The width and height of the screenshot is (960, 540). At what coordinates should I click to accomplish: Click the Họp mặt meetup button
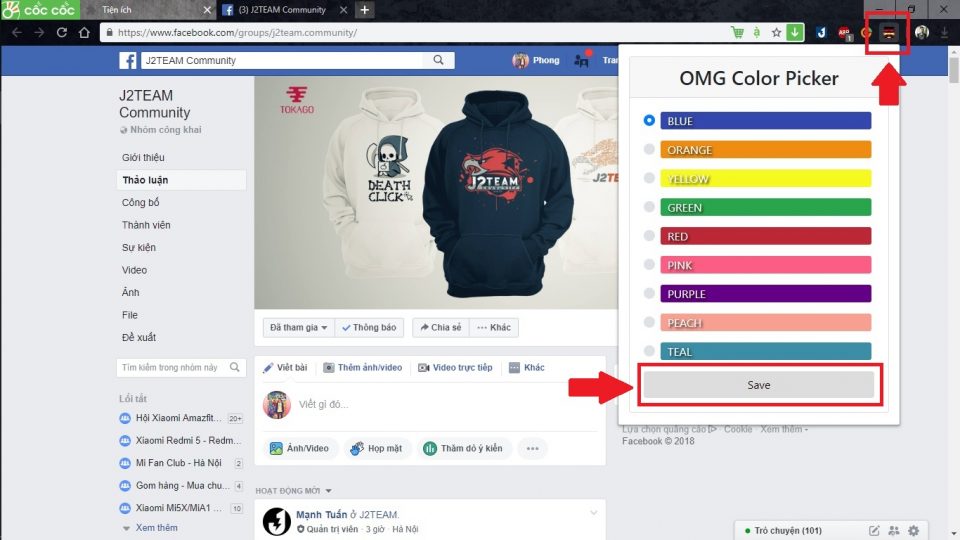pyautogui.click(x=376, y=448)
